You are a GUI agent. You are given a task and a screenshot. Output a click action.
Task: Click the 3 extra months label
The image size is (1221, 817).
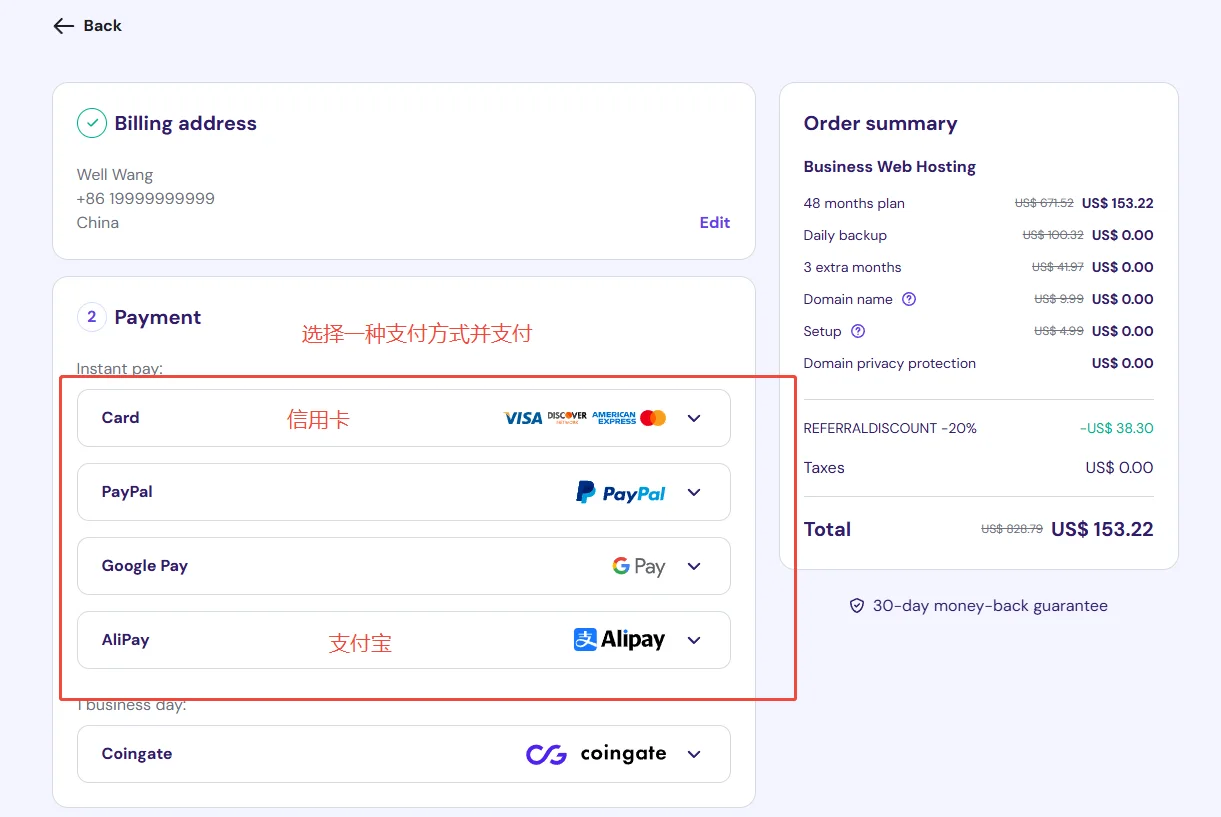click(x=853, y=267)
